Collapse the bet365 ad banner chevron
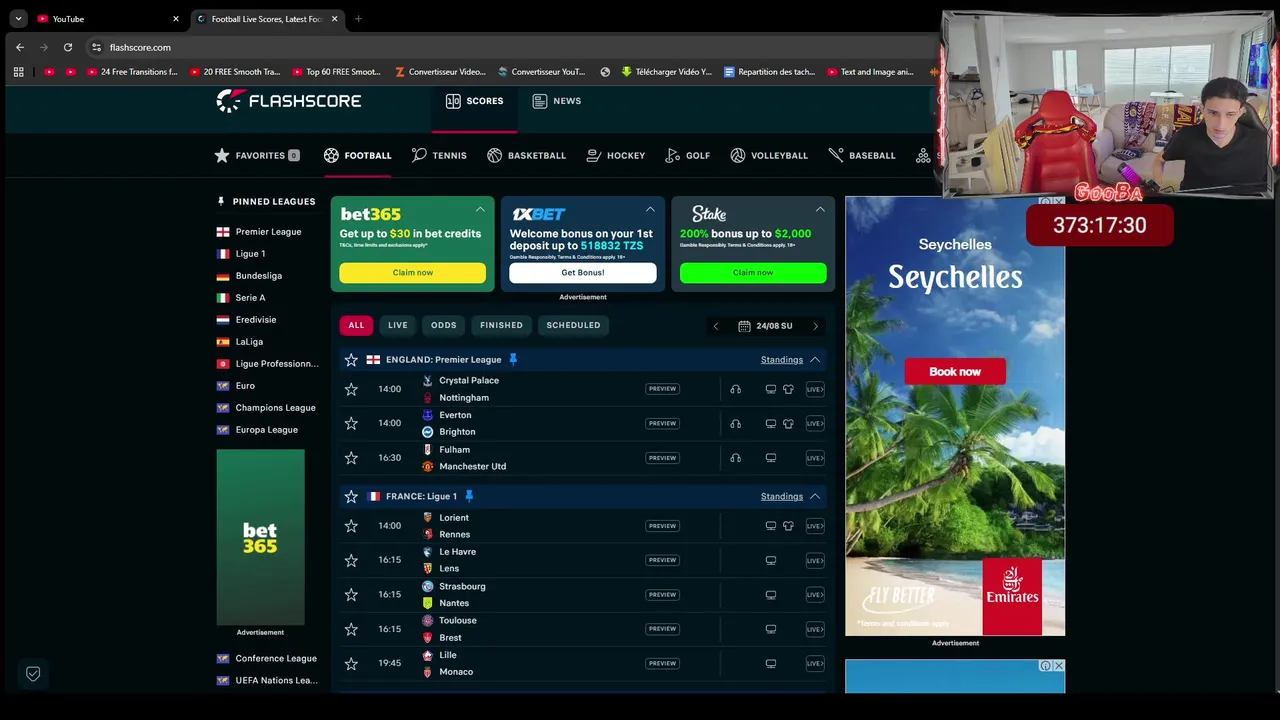1280x720 pixels. coord(480,210)
